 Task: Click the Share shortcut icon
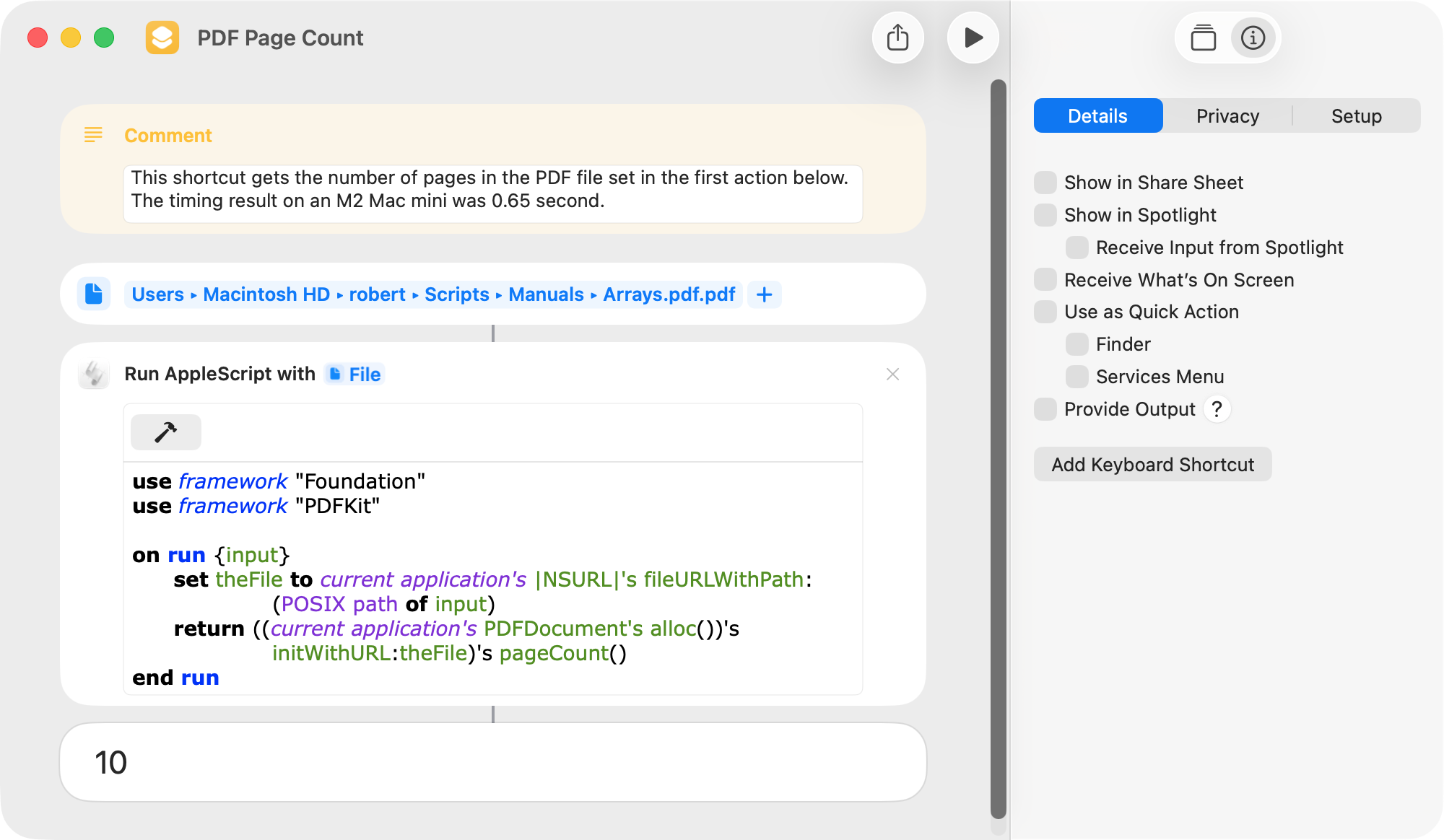pos(897,38)
